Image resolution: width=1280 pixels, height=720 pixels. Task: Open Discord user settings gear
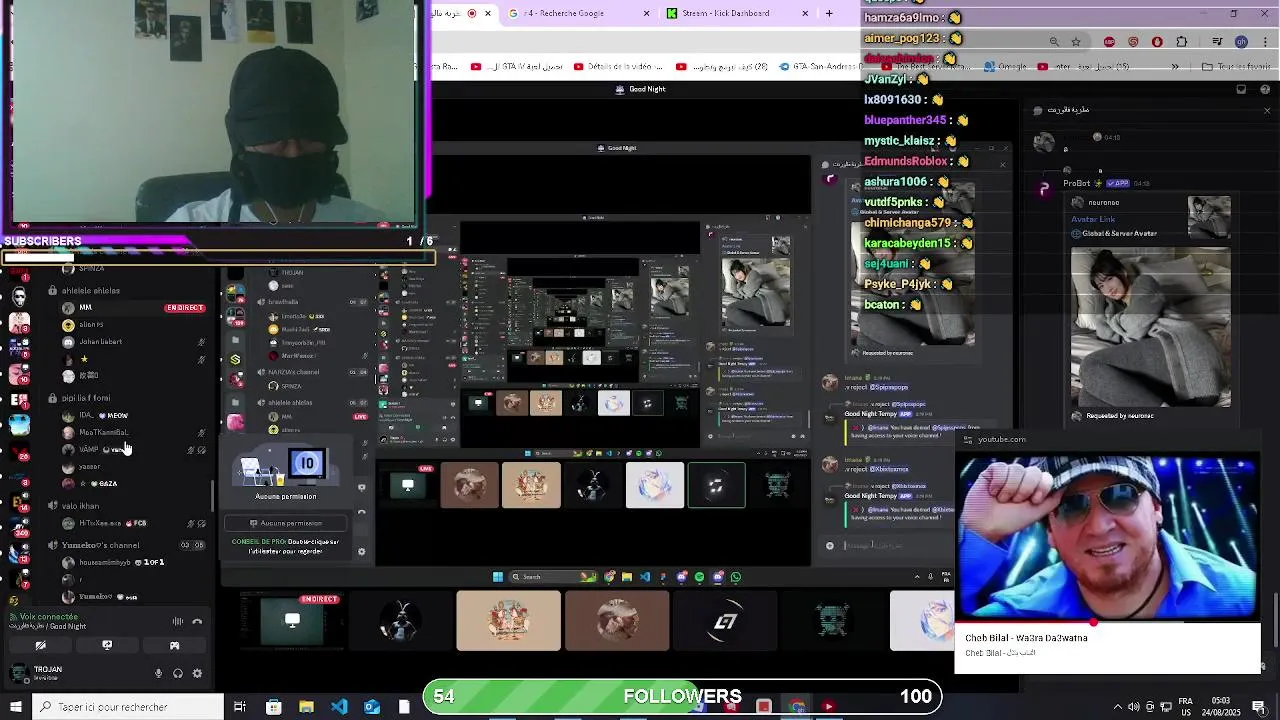[x=197, y=673]
